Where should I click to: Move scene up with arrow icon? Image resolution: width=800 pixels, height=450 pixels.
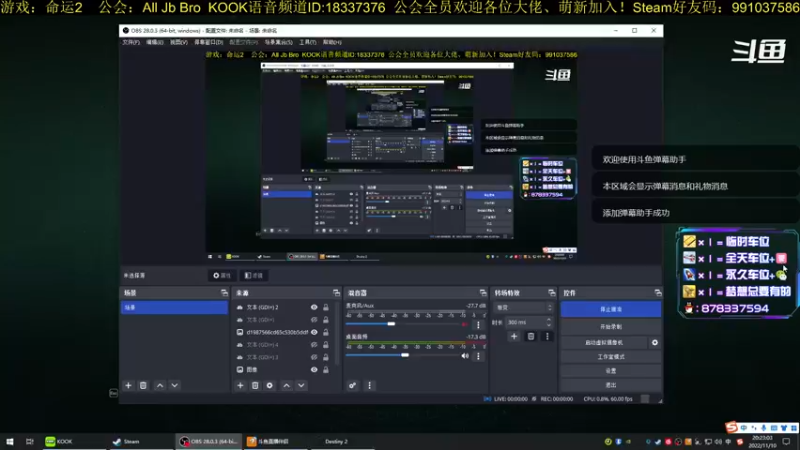point(160,386)
